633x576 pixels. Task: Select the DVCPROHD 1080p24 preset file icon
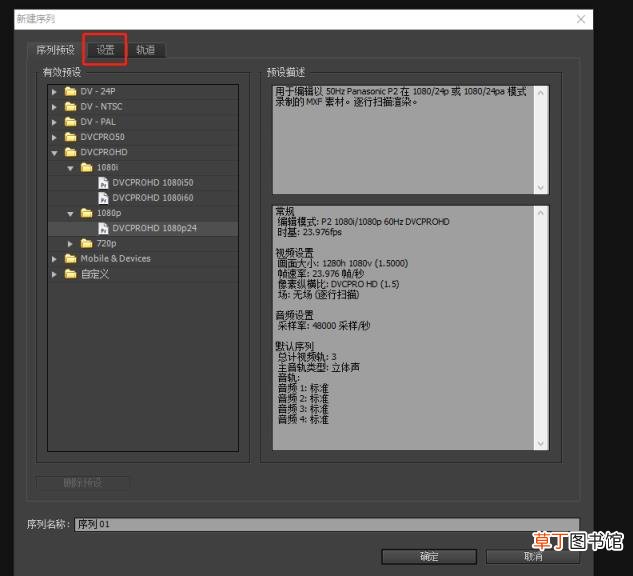(x=103, y=228)
